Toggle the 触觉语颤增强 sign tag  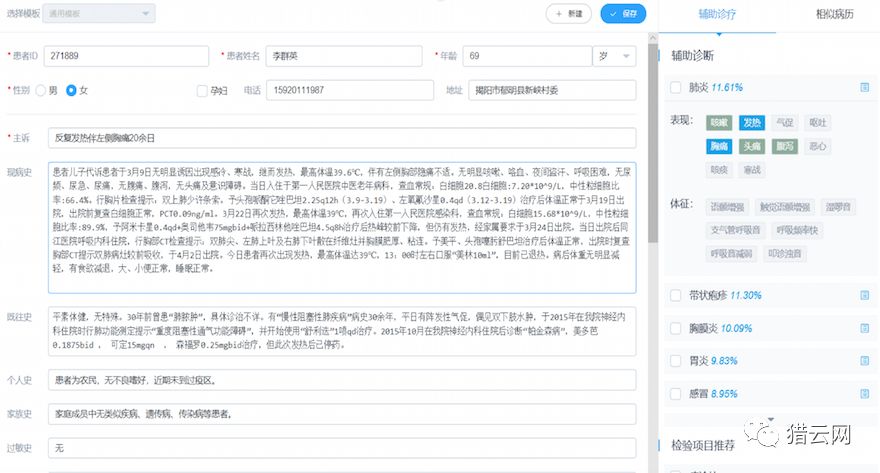coord(785,207)
